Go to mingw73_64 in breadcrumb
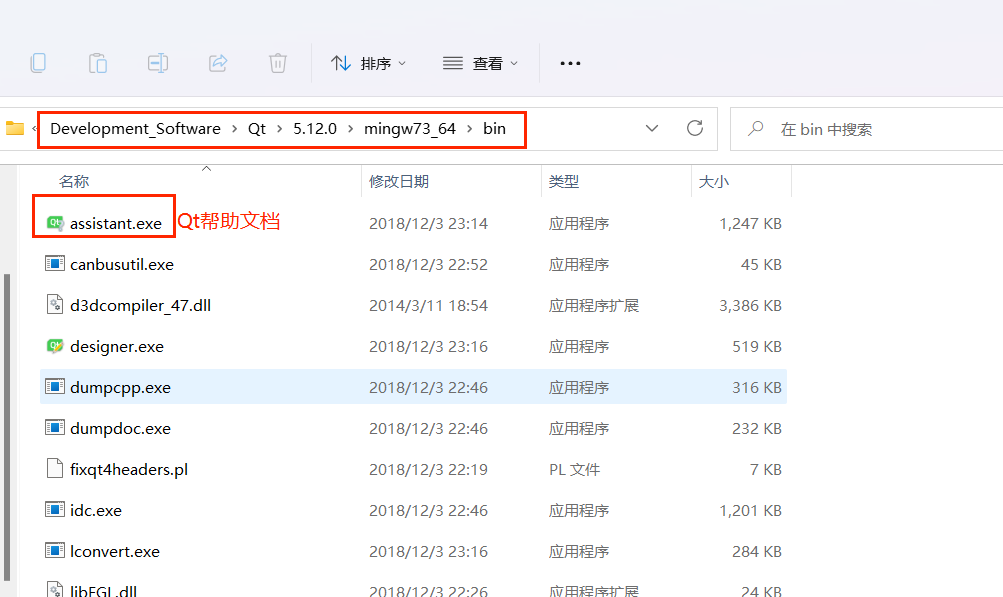The width and height of the screenshot is (1003, 597). 409,129
